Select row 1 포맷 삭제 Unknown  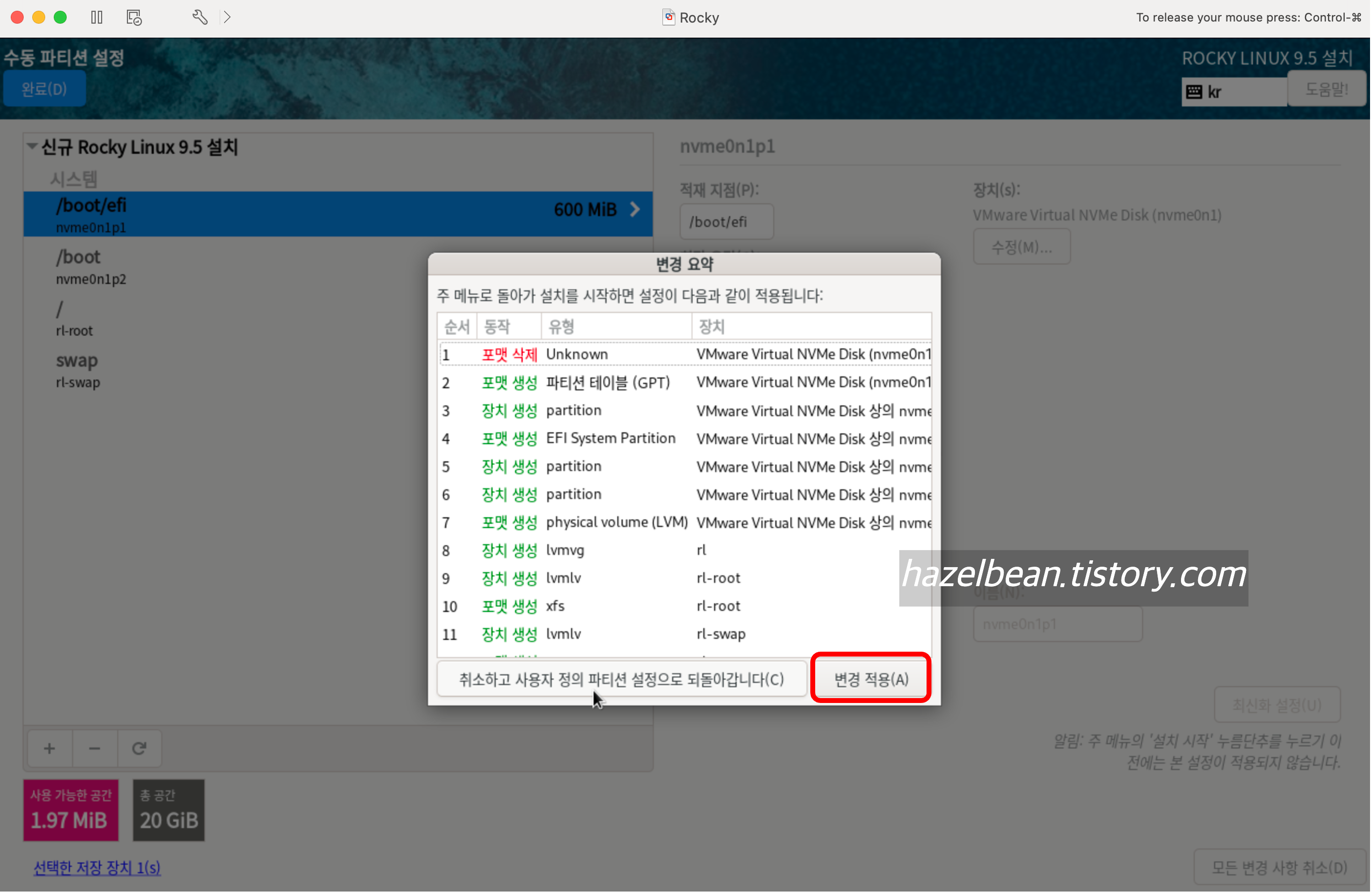pyautogui.click(x=685, y=355)
